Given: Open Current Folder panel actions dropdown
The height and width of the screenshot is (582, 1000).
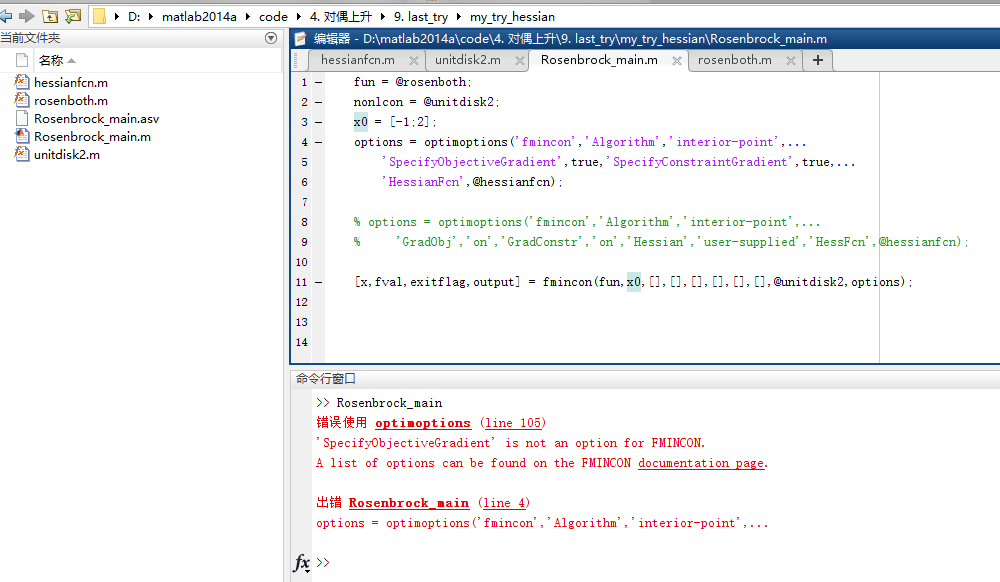Looking at the screenshot, I should (x=271, y=38).
